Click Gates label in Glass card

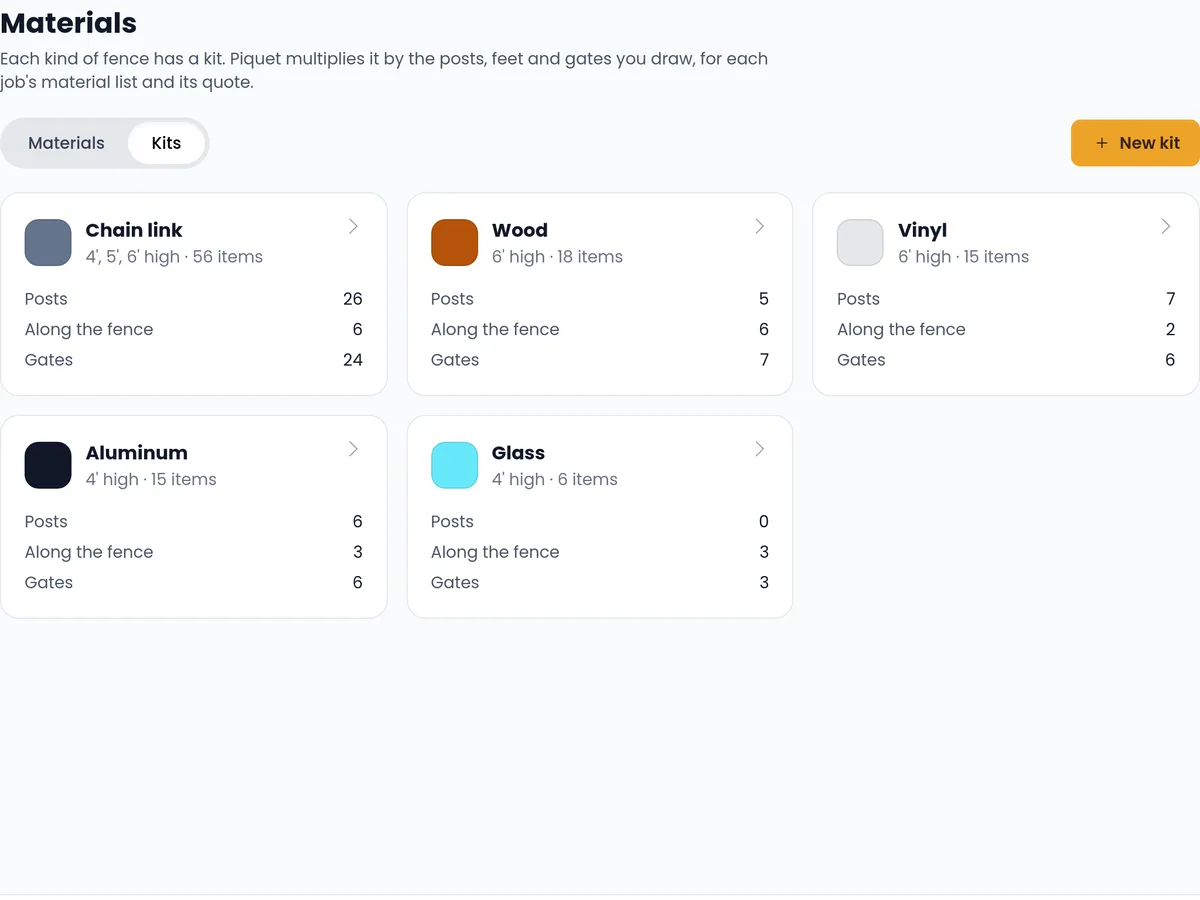455,583
